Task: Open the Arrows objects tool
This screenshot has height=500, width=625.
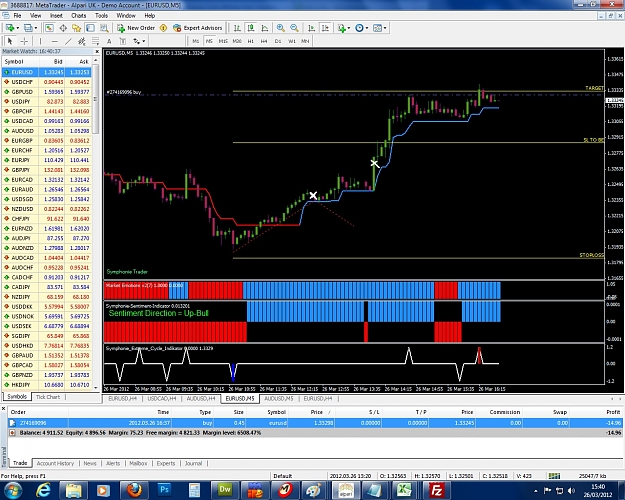Action: click(136, 41)
